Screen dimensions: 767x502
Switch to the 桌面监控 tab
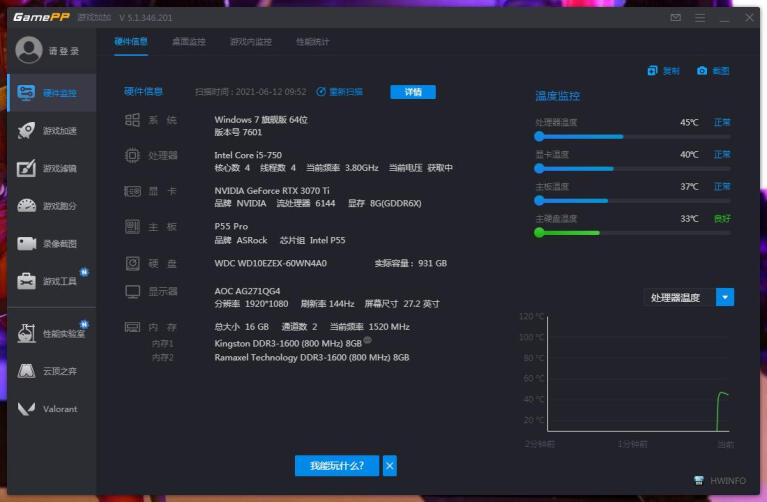(x=189, y=42)
